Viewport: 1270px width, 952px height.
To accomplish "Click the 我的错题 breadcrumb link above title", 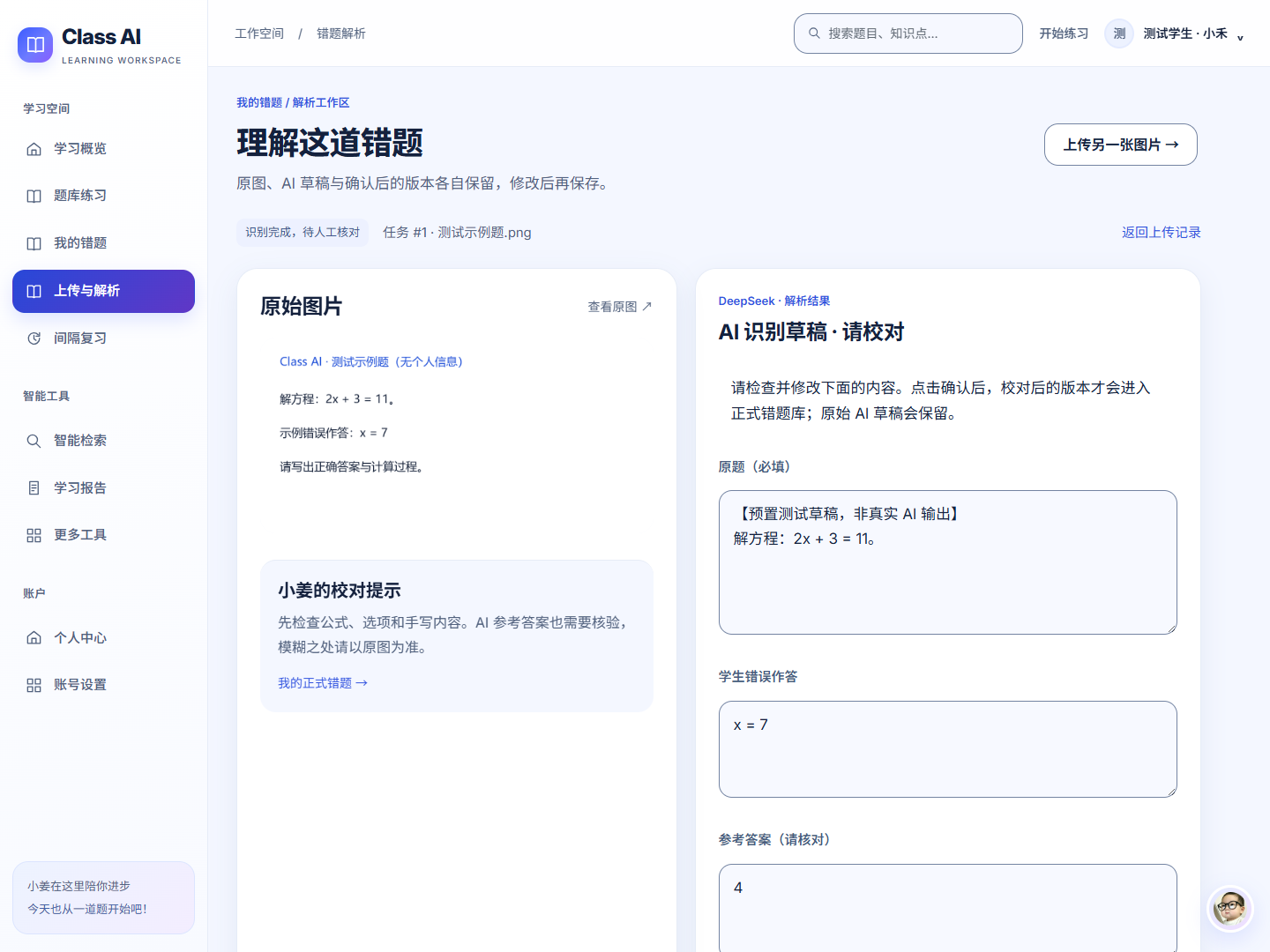I will click(x=259, y=103).
